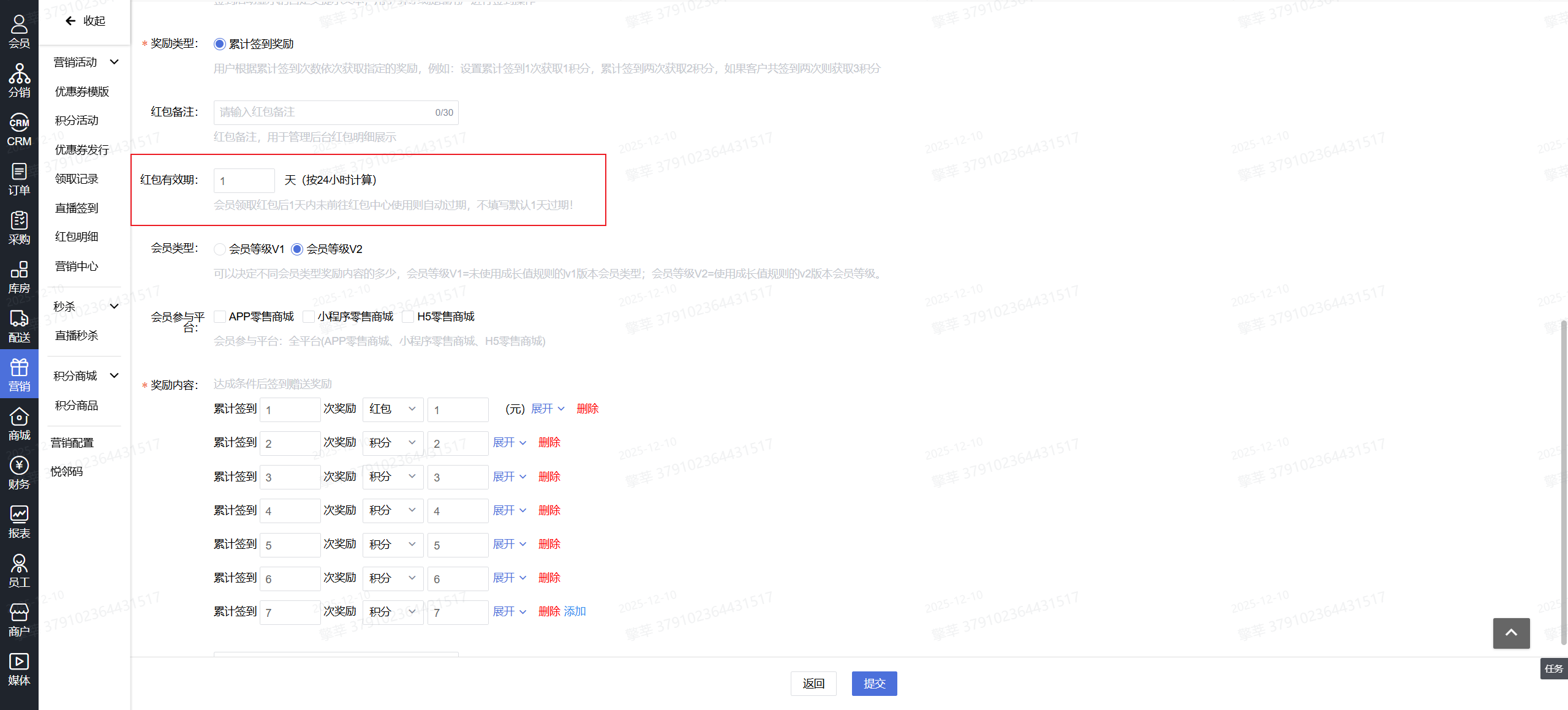
Task: Select 直播签到 from the sidebar menu
Action: pyautogui.click(x=77, y=208)
